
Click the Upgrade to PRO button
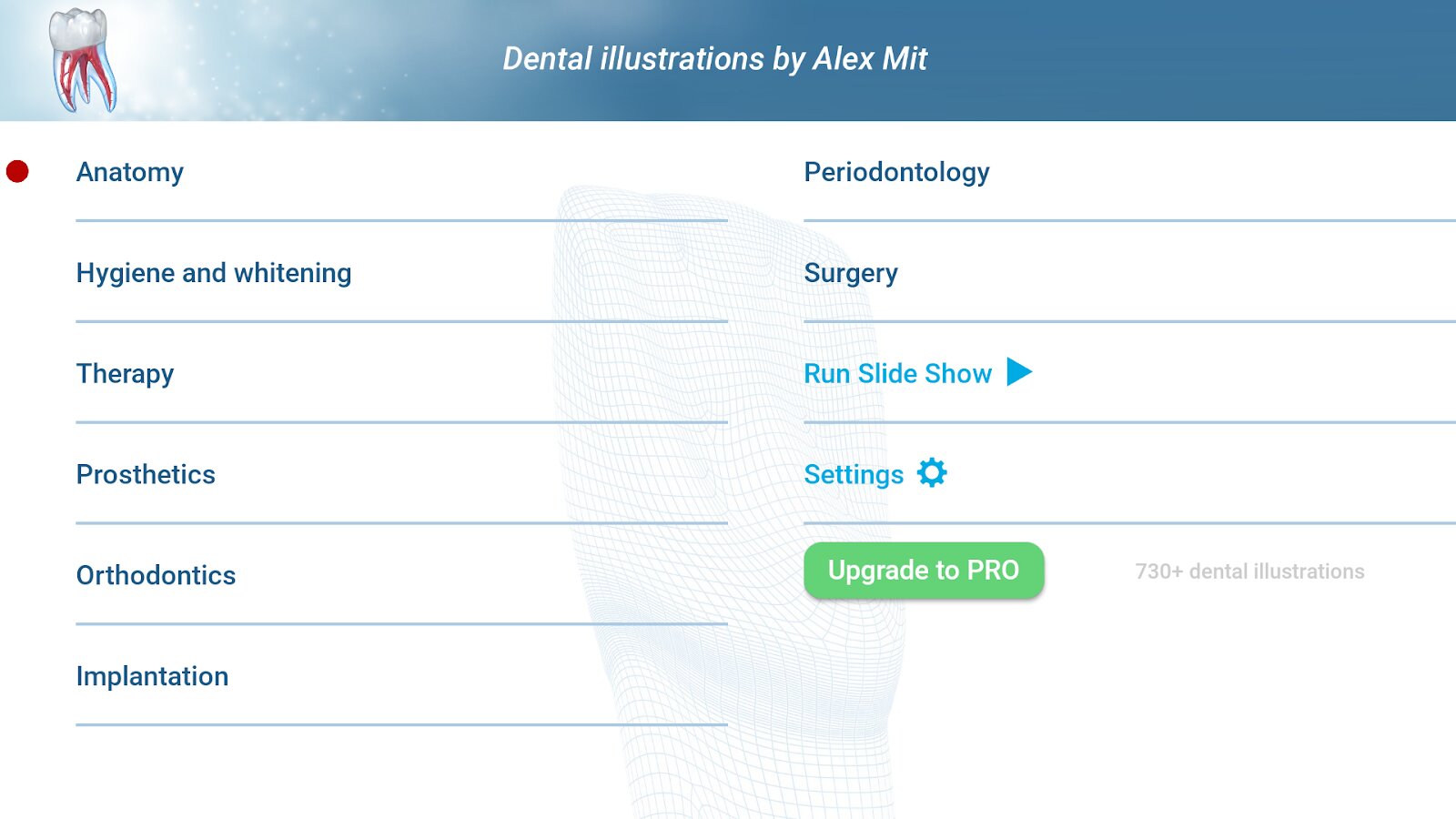click(x=924, y=571)
